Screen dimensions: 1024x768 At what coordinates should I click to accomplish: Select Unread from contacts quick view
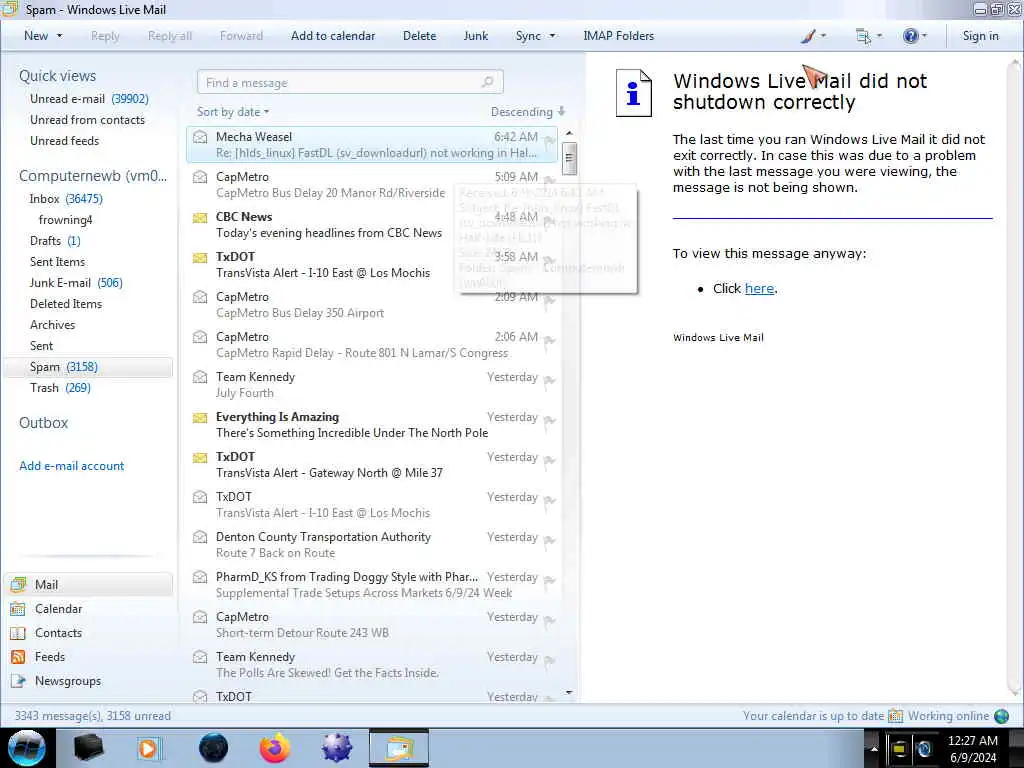pos(88,120)
